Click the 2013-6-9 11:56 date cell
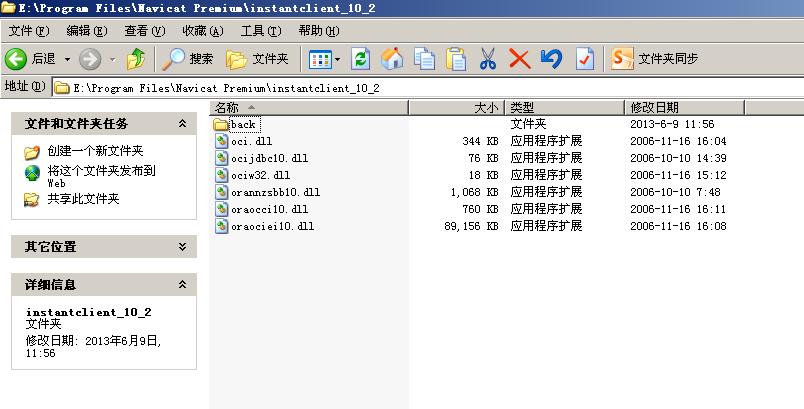This screenshot has width=804, height=409. [672, 124]
